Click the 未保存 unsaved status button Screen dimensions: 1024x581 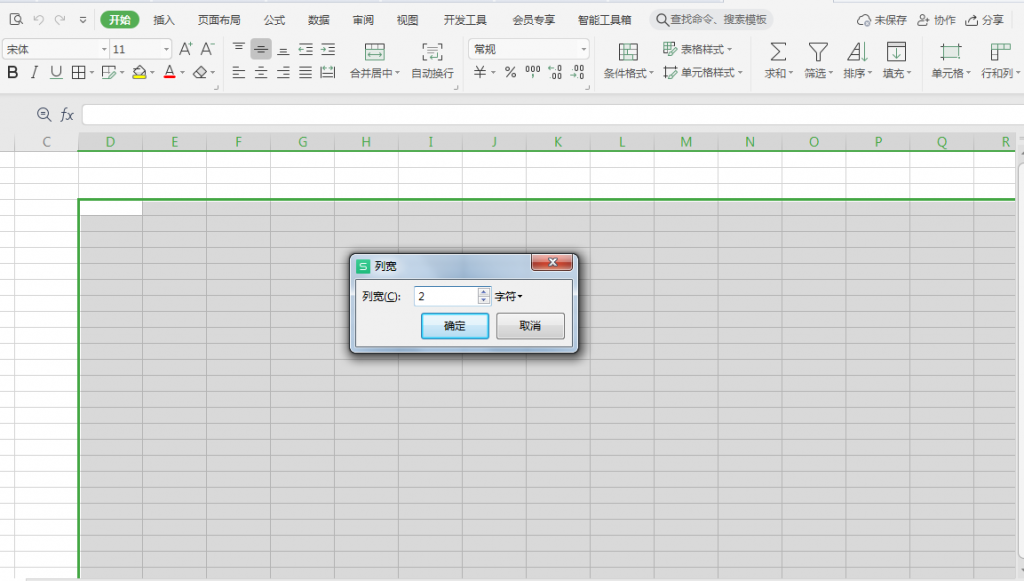[882, 20]
